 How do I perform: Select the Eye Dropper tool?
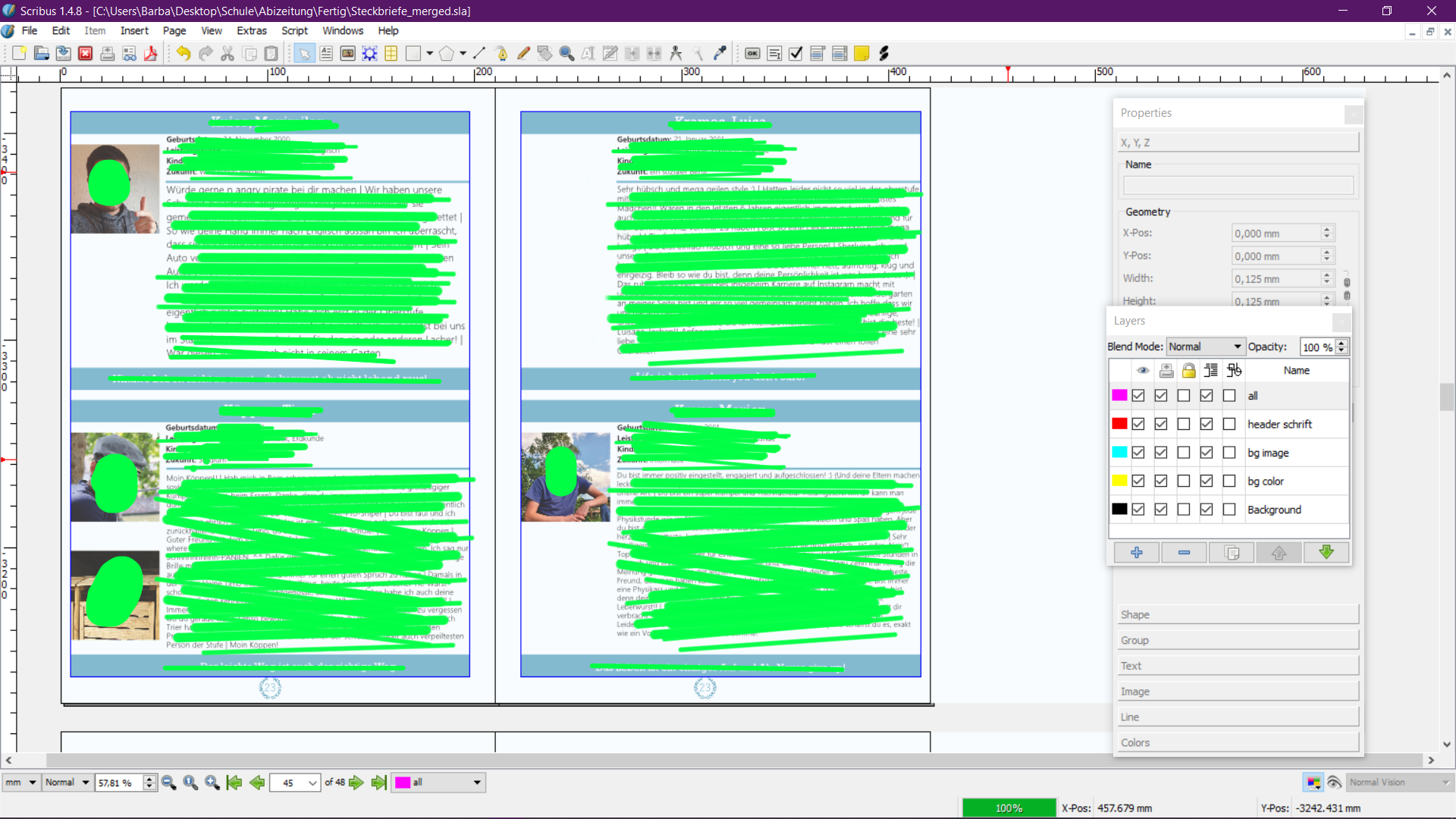pos(720,53)
